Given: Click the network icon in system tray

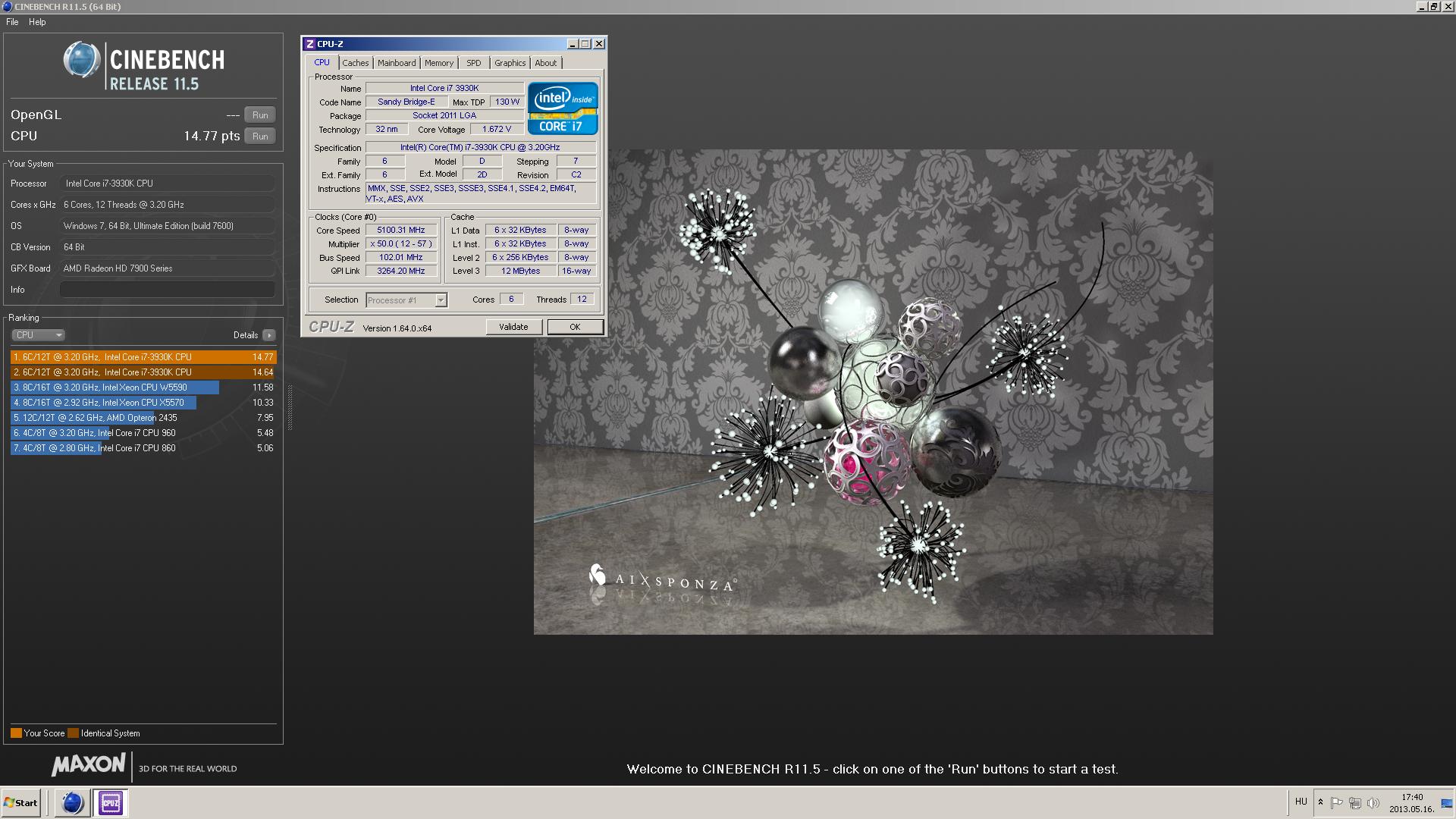Looking at the screenshot, I should point(1355,802).
